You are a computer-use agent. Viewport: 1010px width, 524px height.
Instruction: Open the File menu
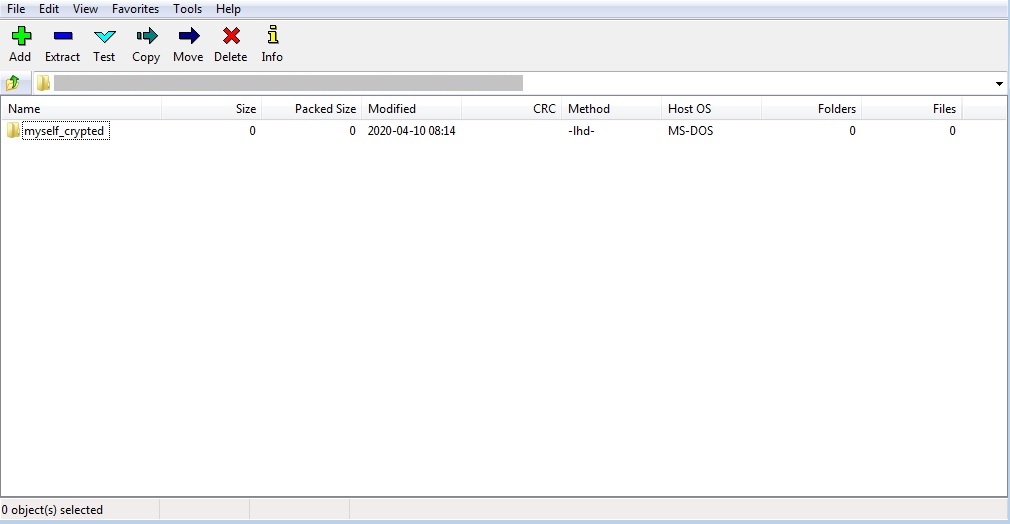[16, 9]
